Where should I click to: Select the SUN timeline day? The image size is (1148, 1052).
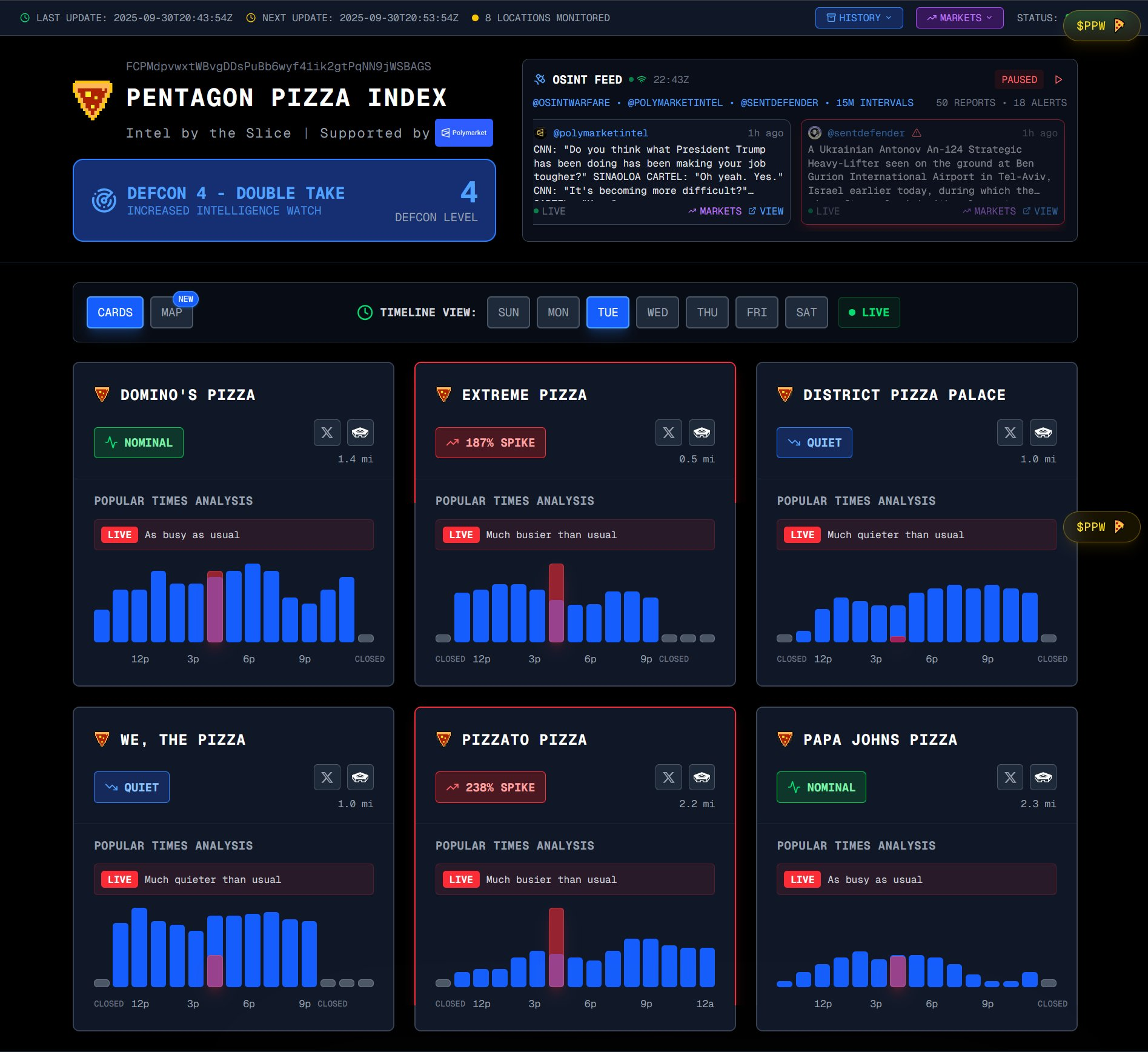coord(508,313)
